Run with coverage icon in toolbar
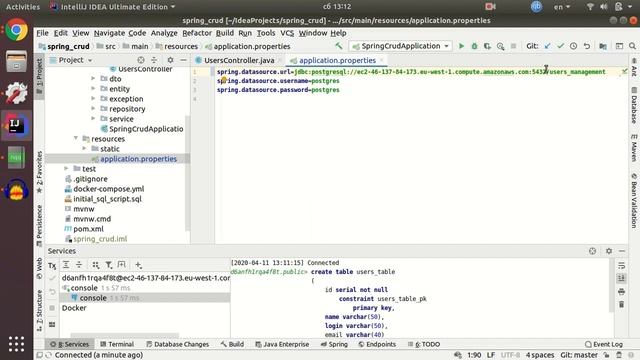The height and width of the screenshot is (360, 640). tap(487, 46)
